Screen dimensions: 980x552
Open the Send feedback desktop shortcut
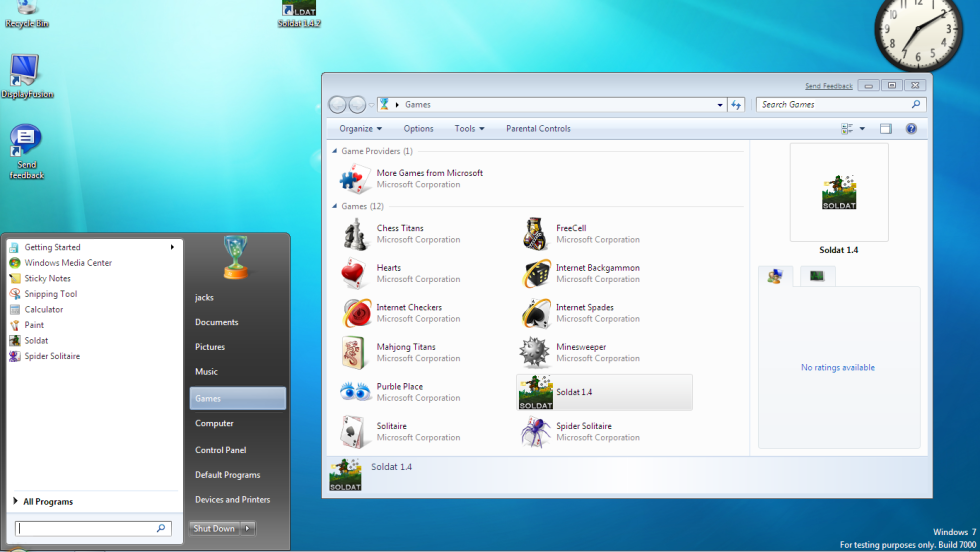tap(26, 152)
